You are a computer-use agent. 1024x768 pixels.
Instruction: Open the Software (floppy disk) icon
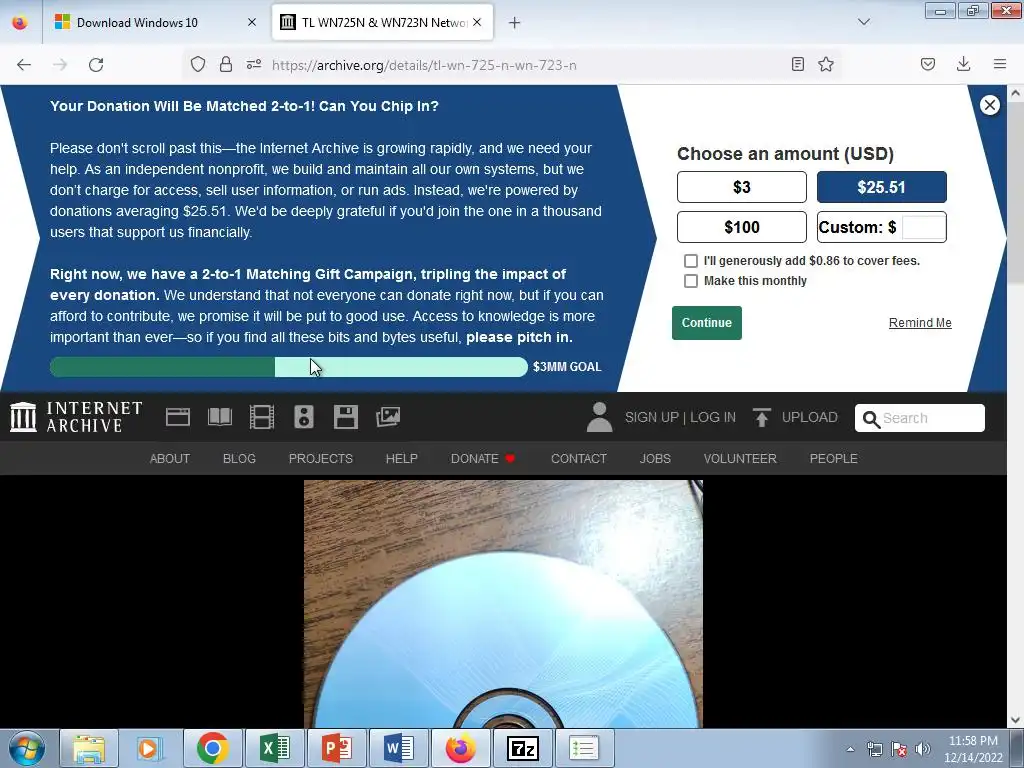point(345,417)
